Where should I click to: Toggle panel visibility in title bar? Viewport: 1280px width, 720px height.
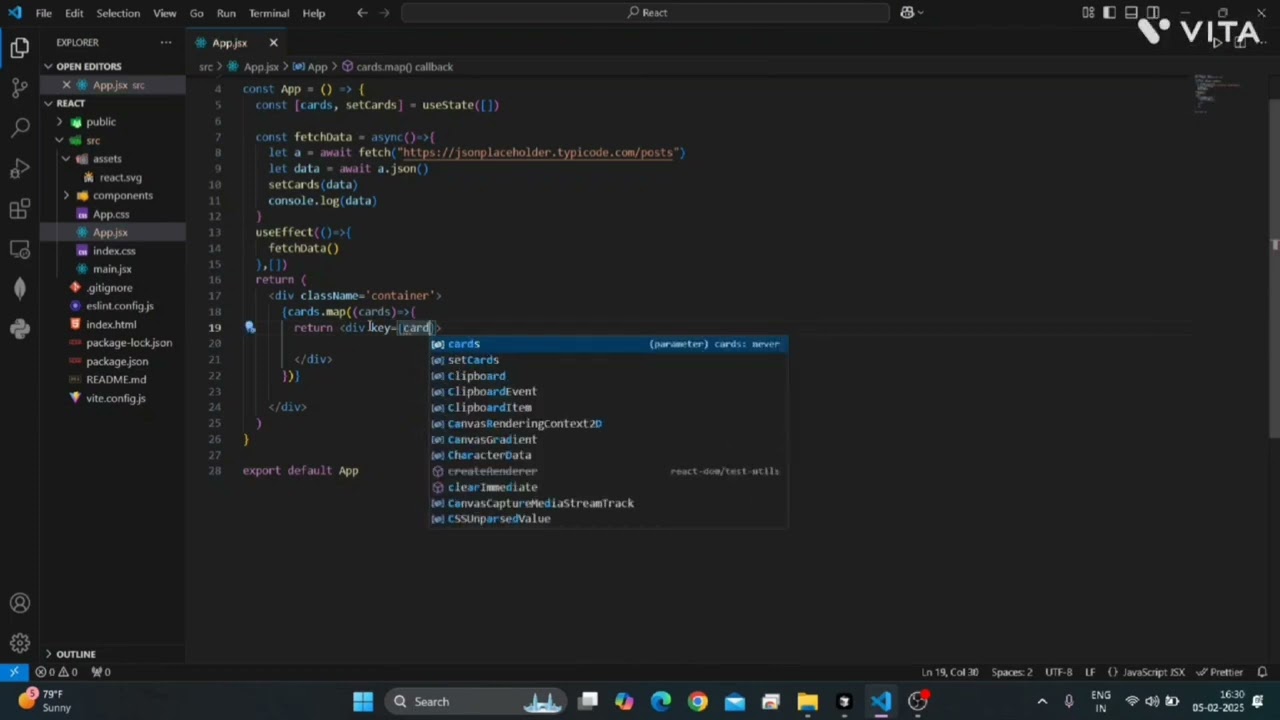point(1131,13)
